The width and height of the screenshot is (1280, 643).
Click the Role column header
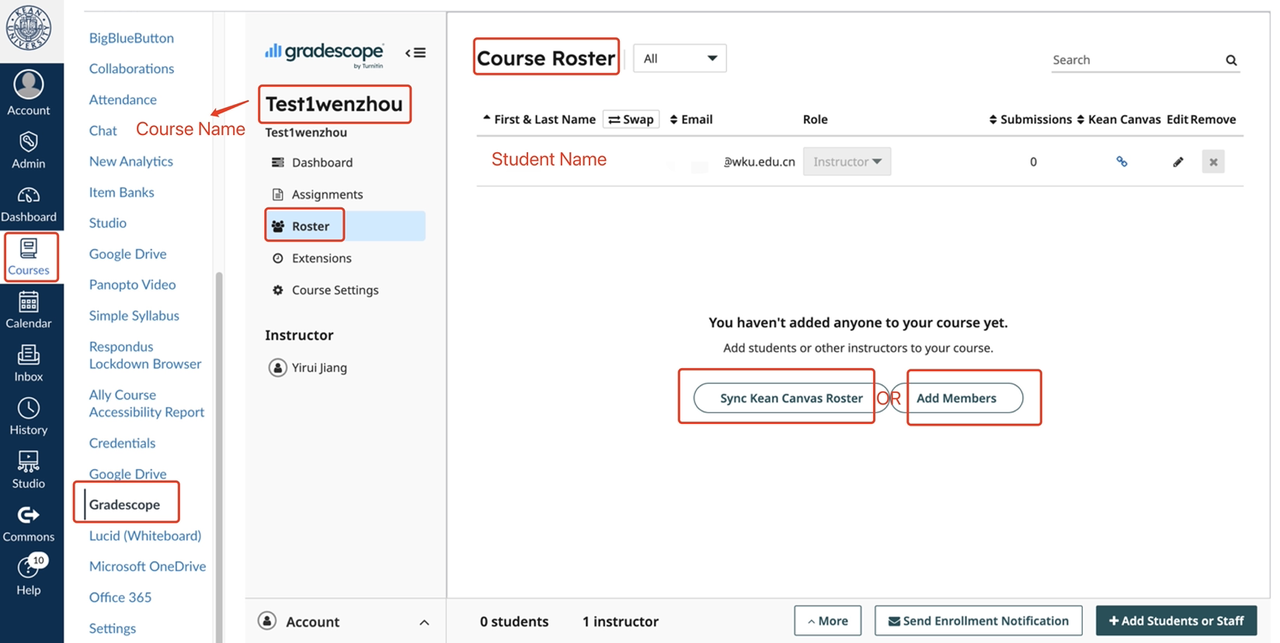(x=815, y=119)
